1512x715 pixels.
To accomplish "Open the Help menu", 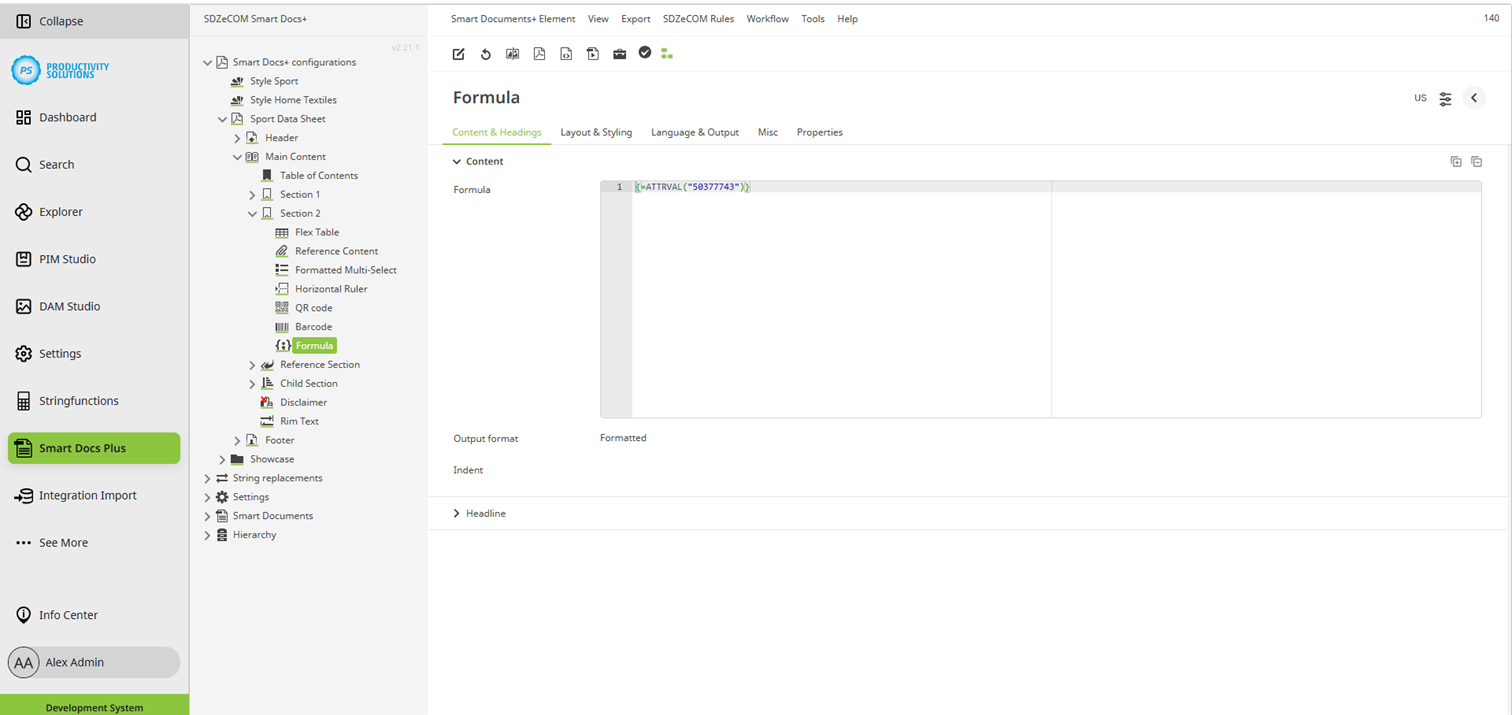I will tap(847, 19).
